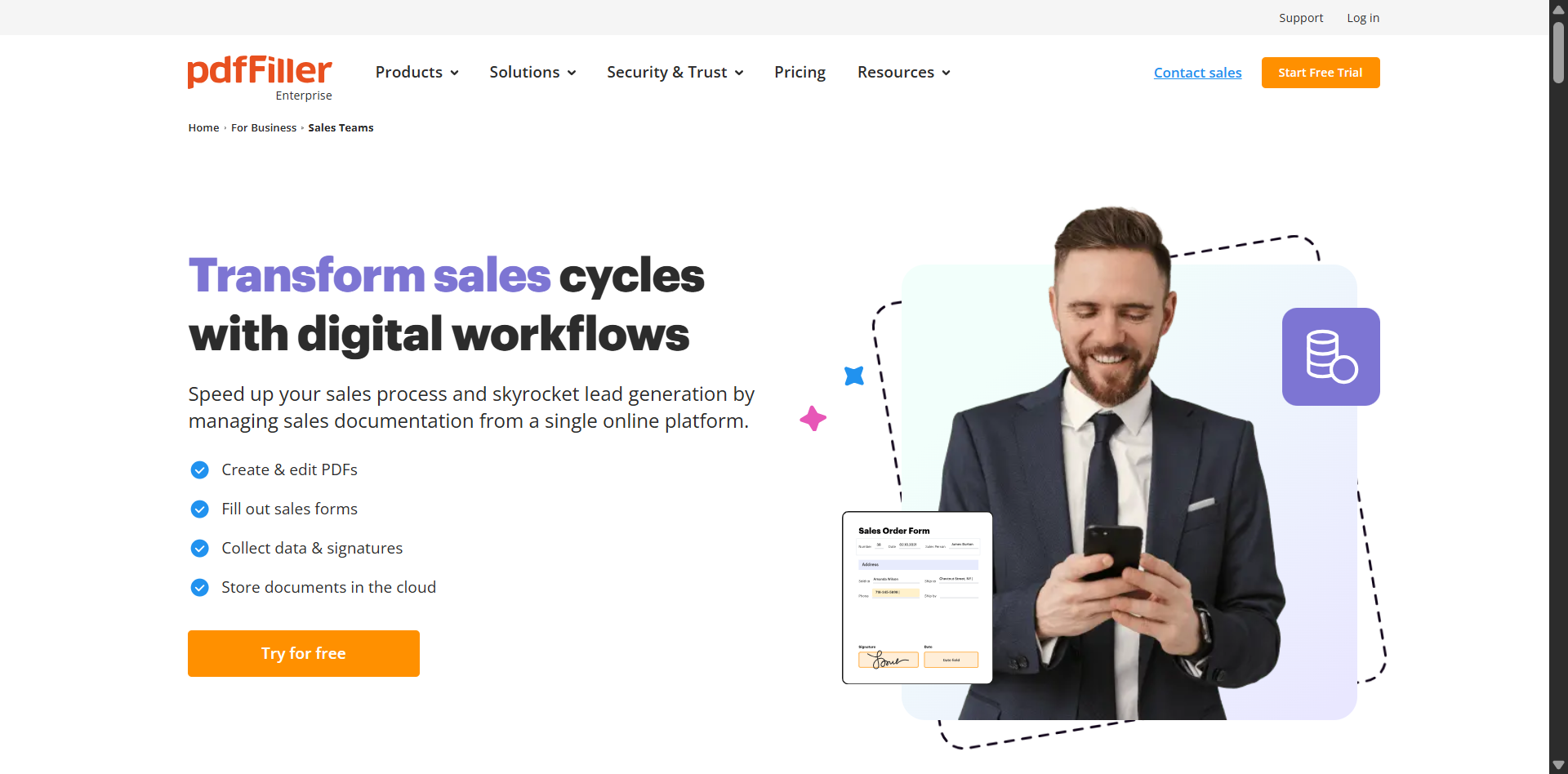Click the checkmark icon beside Store documents in the cloud

199,588
